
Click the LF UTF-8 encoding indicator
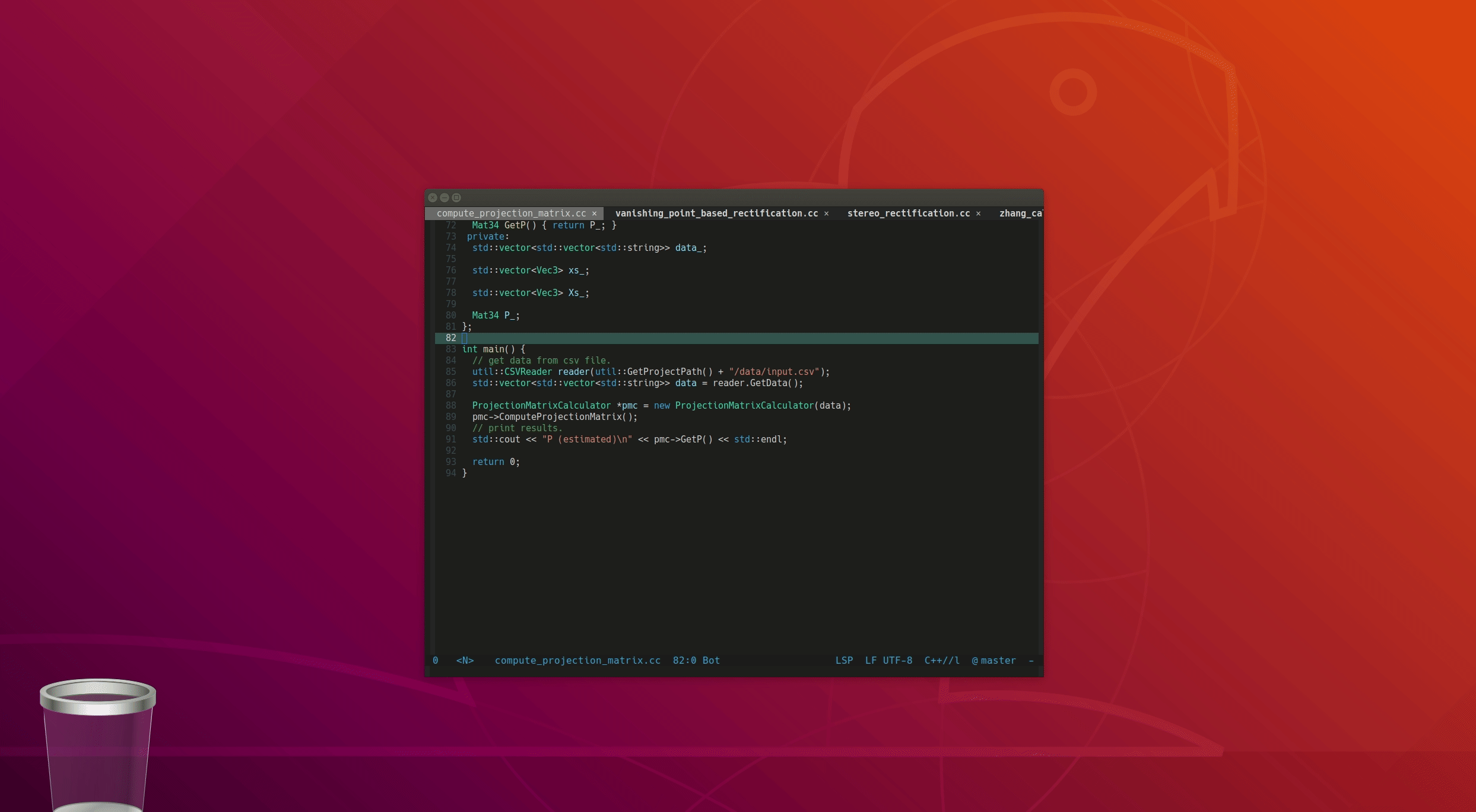pyautogui.click(x=888, y=661)
